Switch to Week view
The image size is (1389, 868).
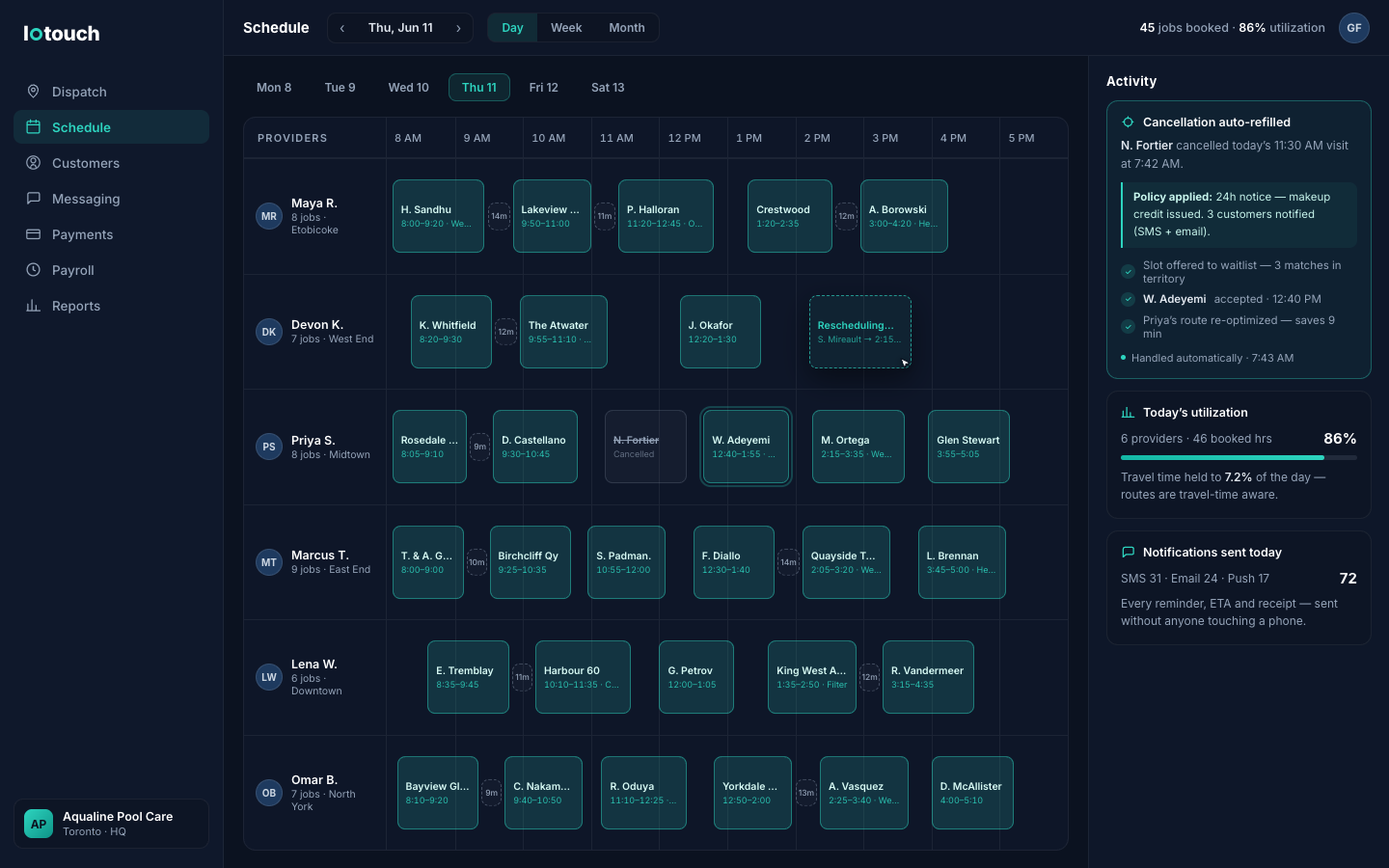(566, 28)
